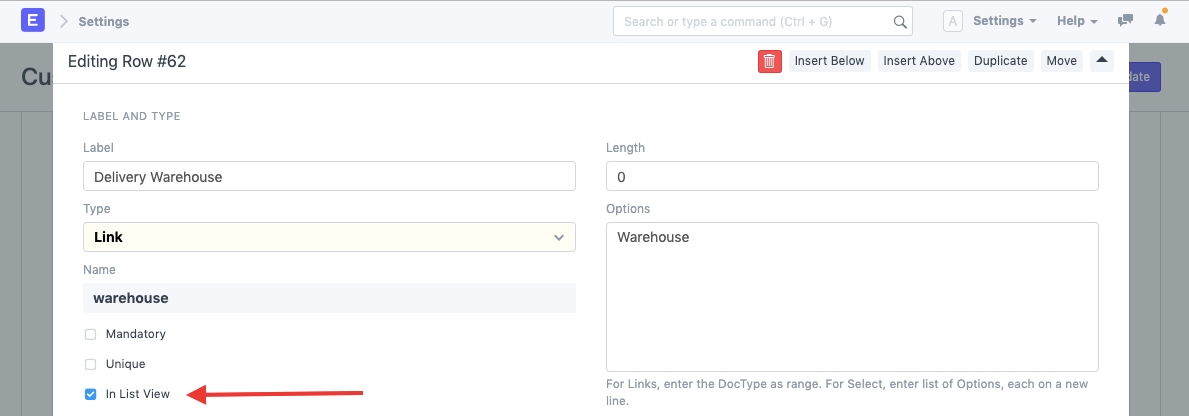
Task: Click the Label field containing Delivery Warehouse
Action: coord(329,176)
